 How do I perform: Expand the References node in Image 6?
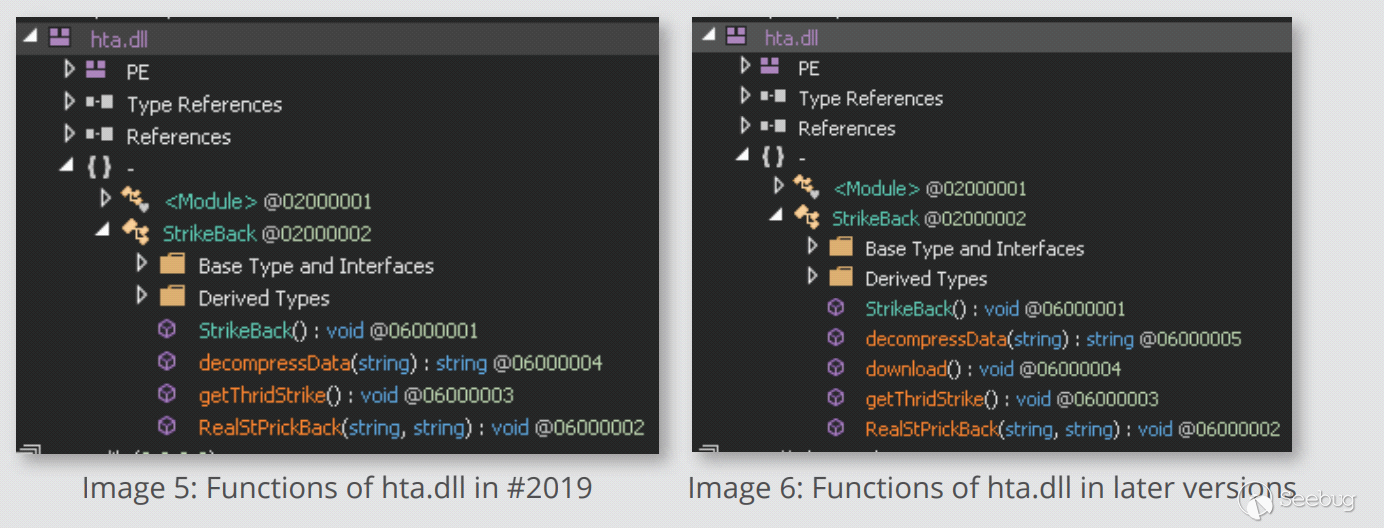pos(745,127)
